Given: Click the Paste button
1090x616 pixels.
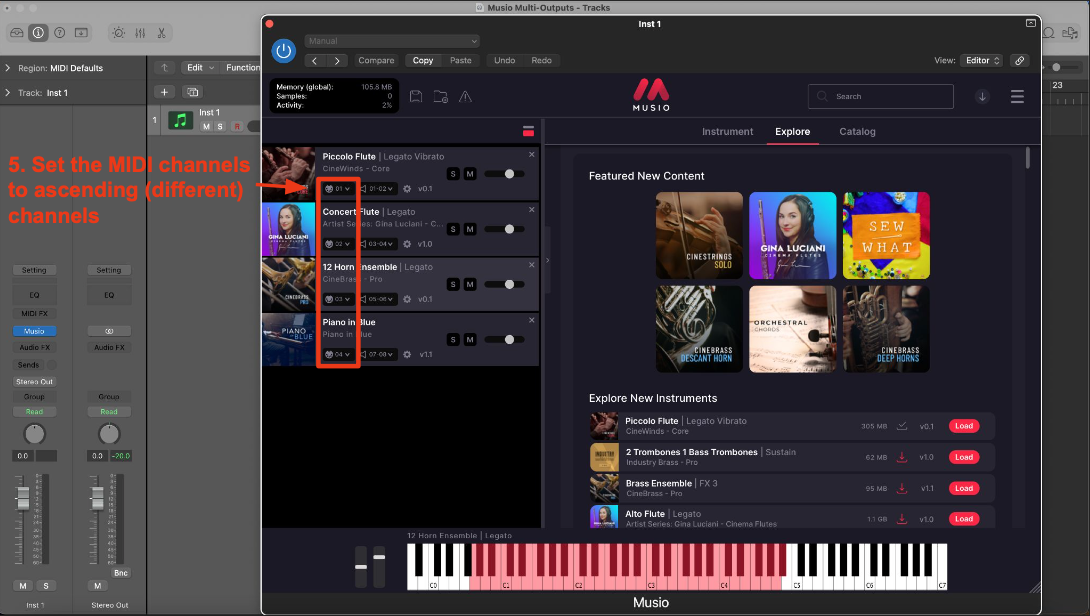Looking at the screenshot, I should point(460,60).
